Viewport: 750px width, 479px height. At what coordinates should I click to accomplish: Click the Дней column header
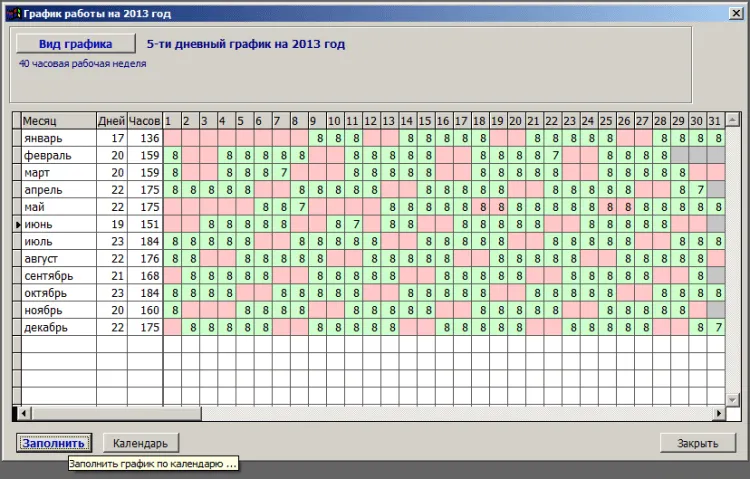point(111,121)
